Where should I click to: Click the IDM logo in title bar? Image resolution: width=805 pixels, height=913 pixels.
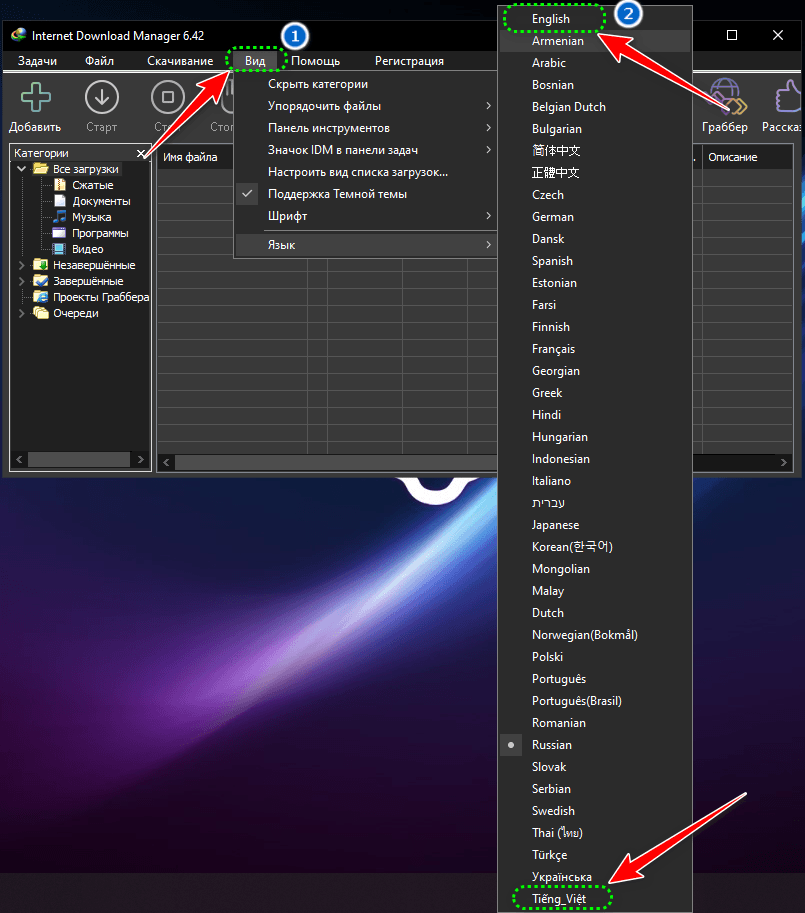[19, 35]
